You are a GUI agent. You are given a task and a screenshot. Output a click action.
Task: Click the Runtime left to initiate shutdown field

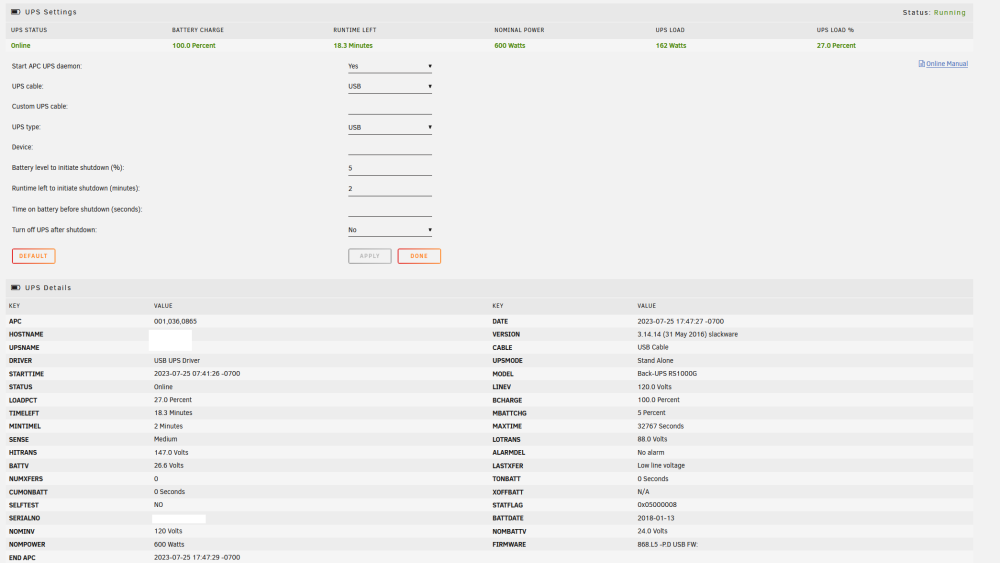(390, 189)
